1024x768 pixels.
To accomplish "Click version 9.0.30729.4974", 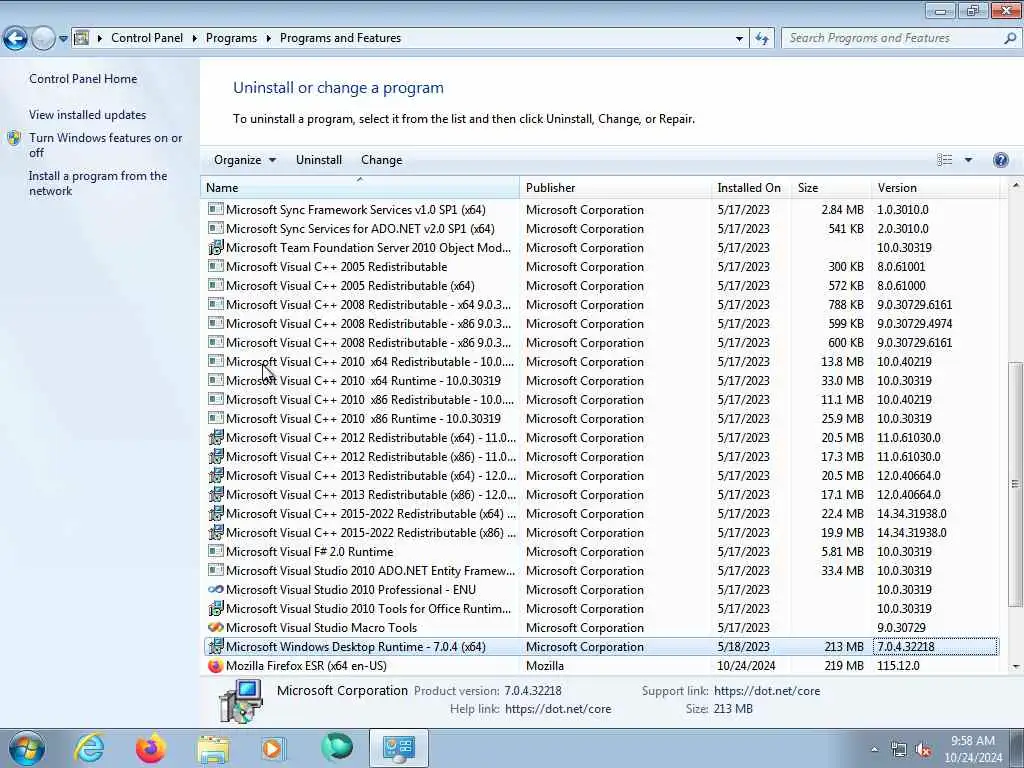I will [x=914, y=323].
